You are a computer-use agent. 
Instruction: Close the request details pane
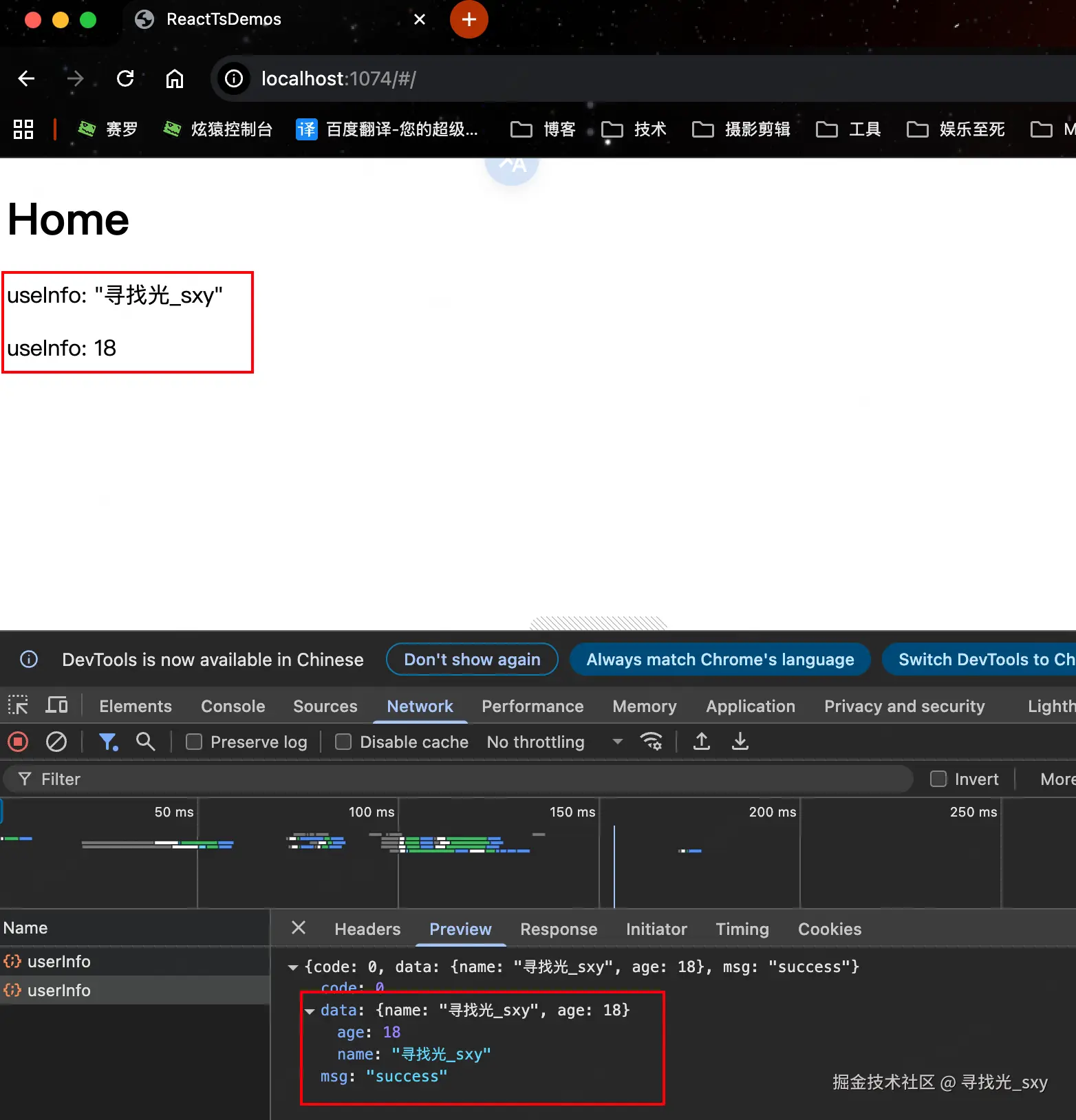299,928
